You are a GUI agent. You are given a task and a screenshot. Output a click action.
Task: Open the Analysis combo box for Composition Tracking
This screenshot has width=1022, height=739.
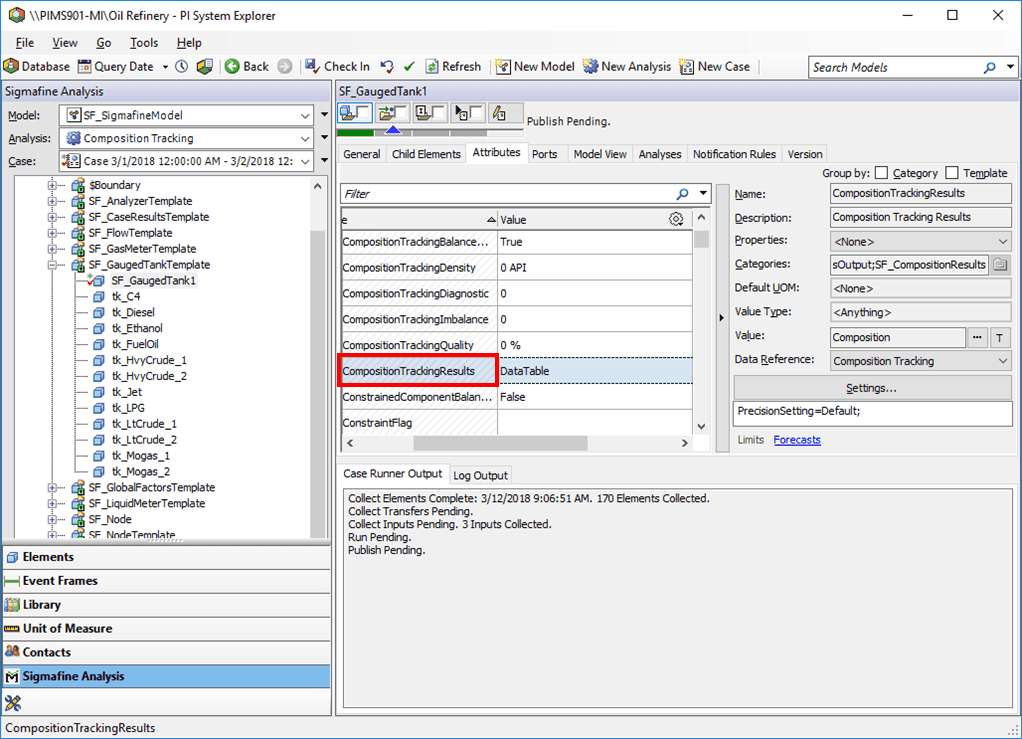point(303,139)
